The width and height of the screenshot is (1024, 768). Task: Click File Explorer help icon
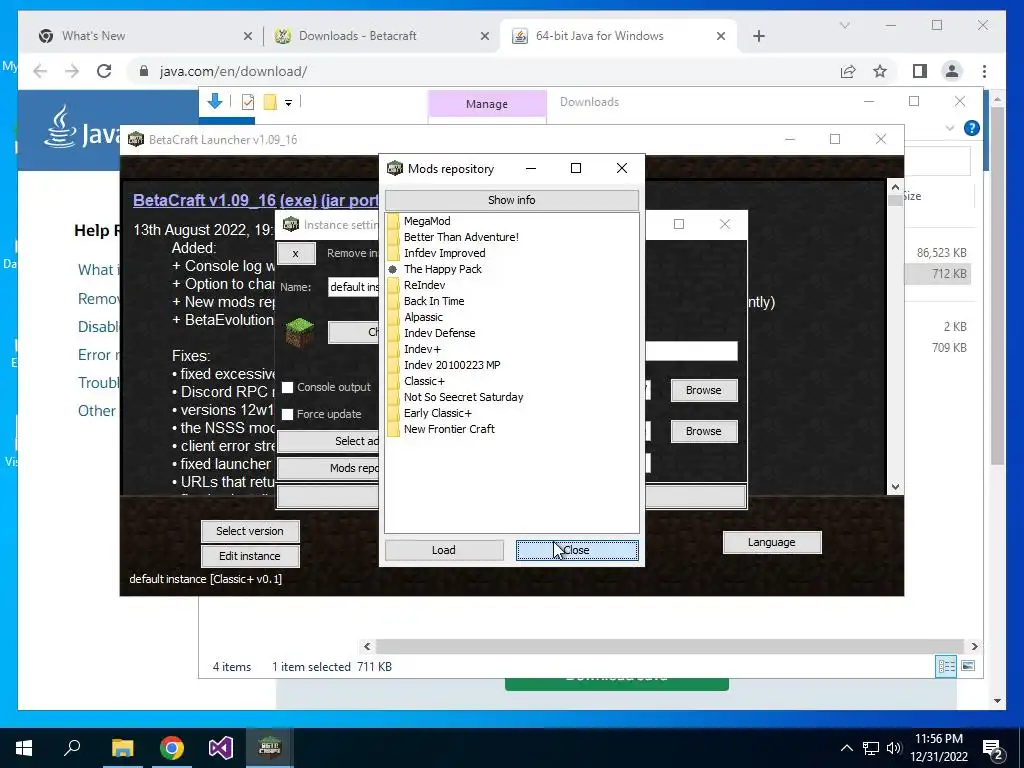tap(972, 128)
